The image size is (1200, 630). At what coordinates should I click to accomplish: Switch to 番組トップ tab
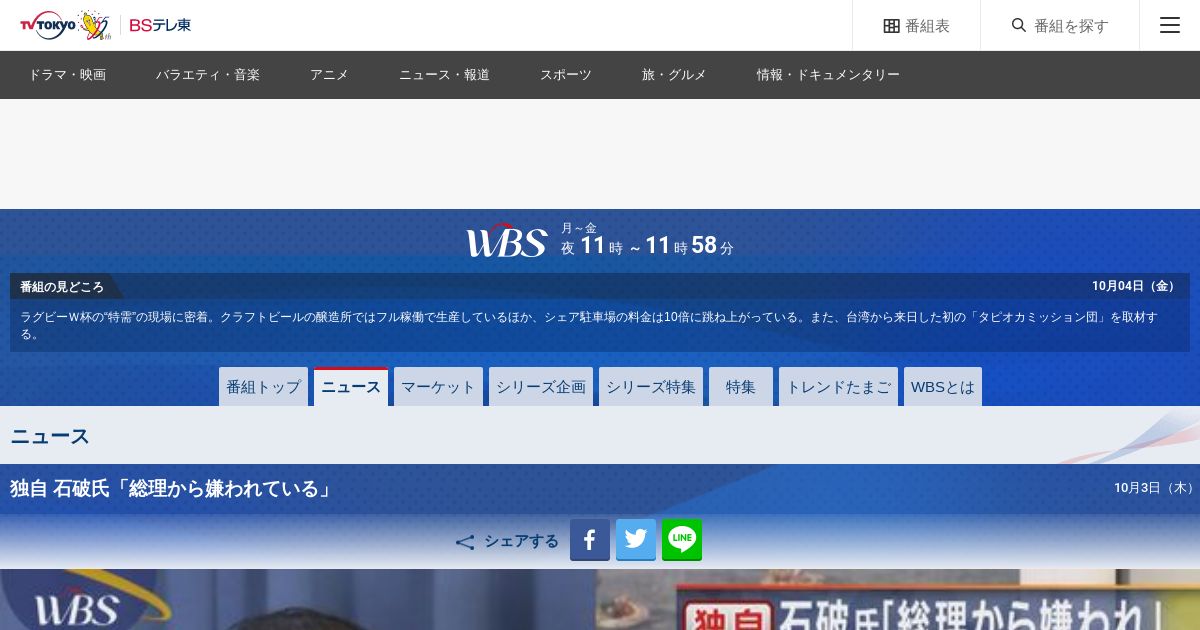point(263,387)
